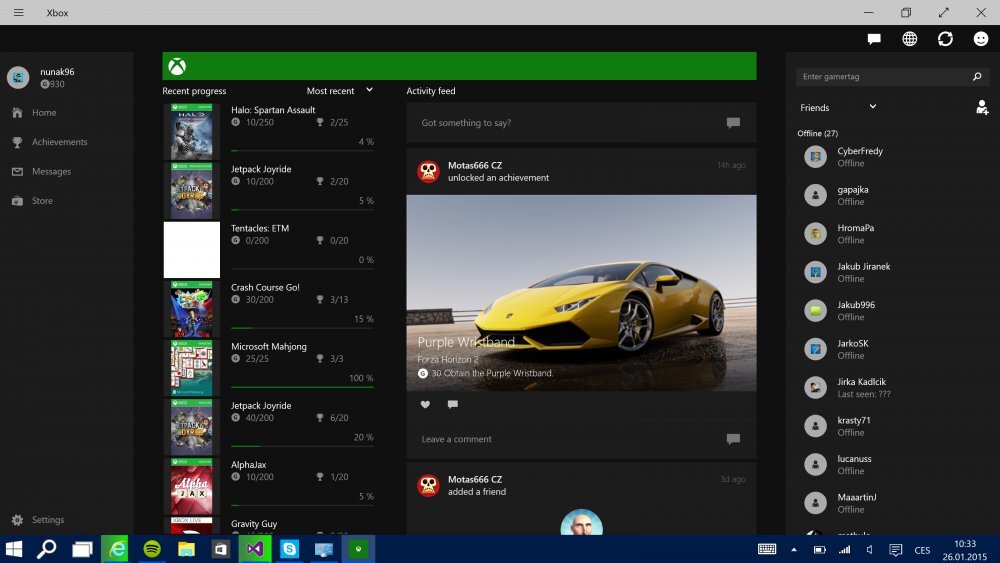Open Visual Studio from the taskbar
The height and width of the screenshot is (563, 1000).
coord(255,549)
